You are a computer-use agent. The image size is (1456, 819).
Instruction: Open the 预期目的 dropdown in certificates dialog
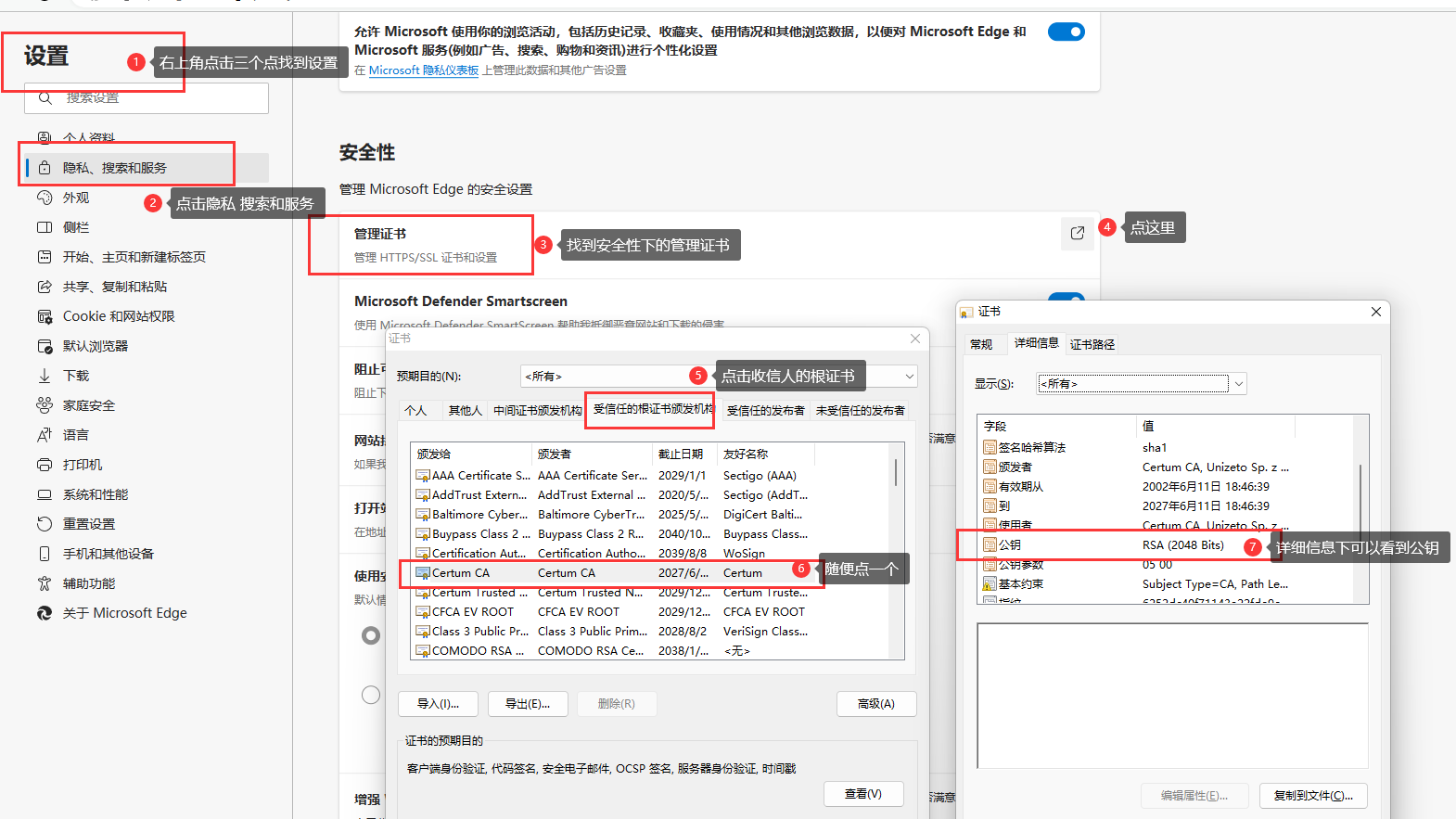(x=720, y=376)
